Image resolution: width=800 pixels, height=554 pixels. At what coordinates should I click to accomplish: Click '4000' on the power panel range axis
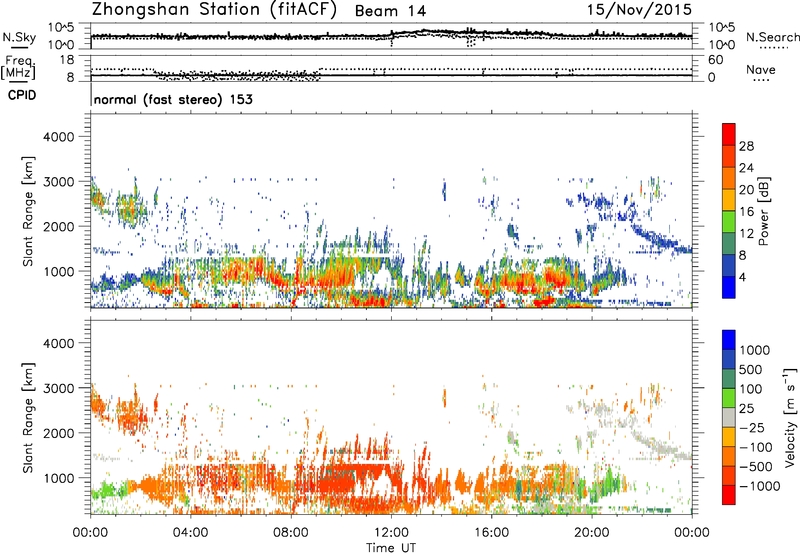[x=58, y=137]
